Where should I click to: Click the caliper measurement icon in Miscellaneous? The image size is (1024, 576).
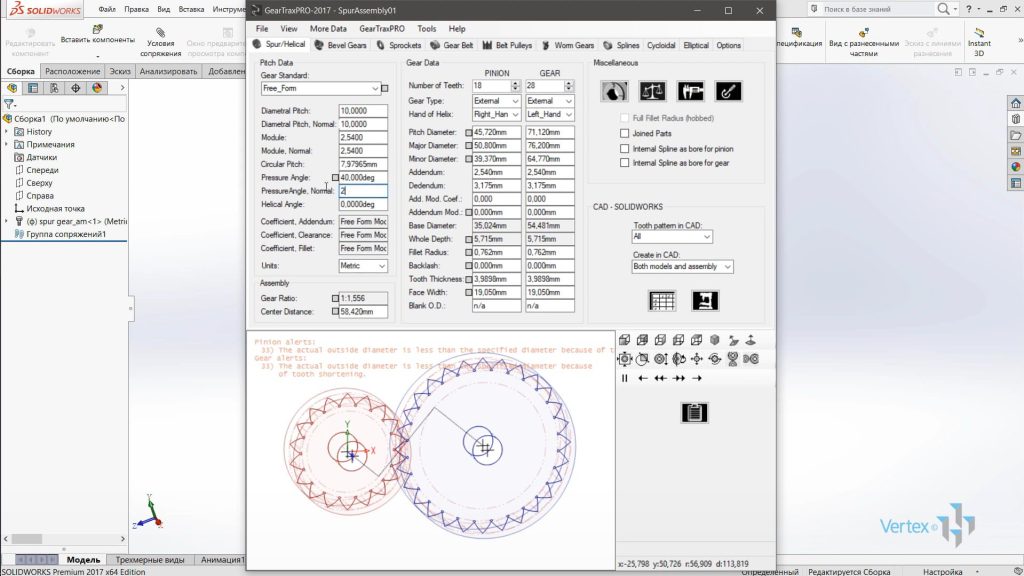point(690,91)
